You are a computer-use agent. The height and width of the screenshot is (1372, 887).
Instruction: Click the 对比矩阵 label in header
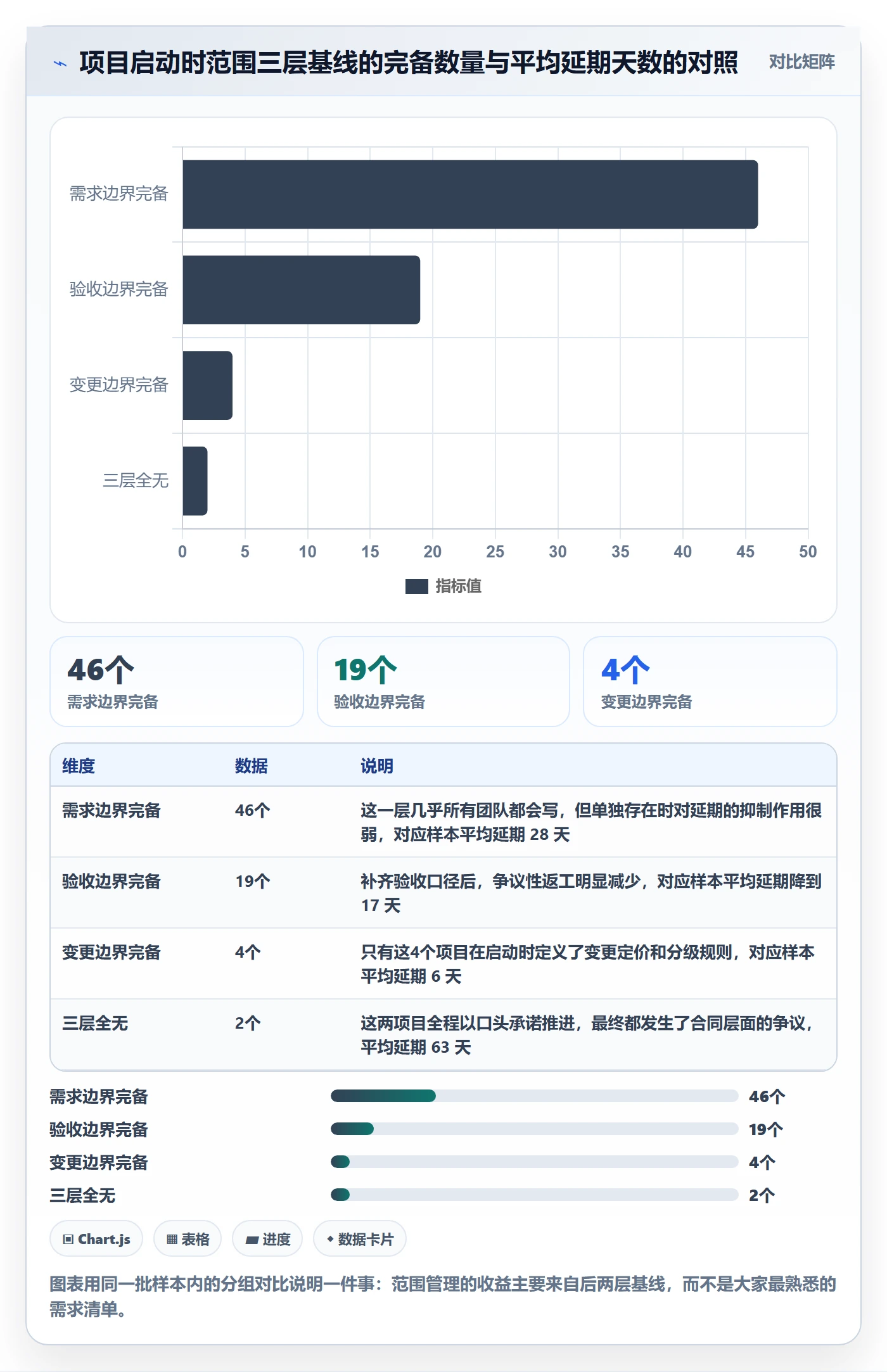coord(801,62)
